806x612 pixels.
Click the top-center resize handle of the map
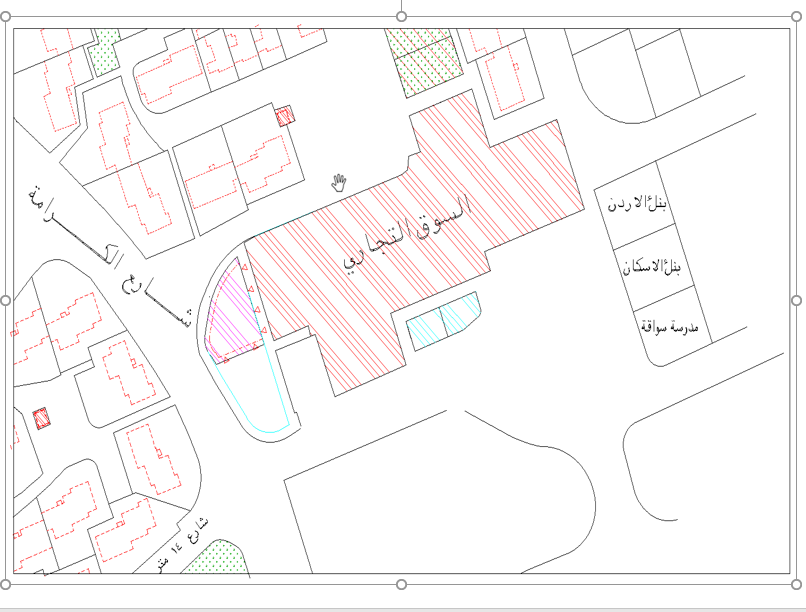point(401,16)
